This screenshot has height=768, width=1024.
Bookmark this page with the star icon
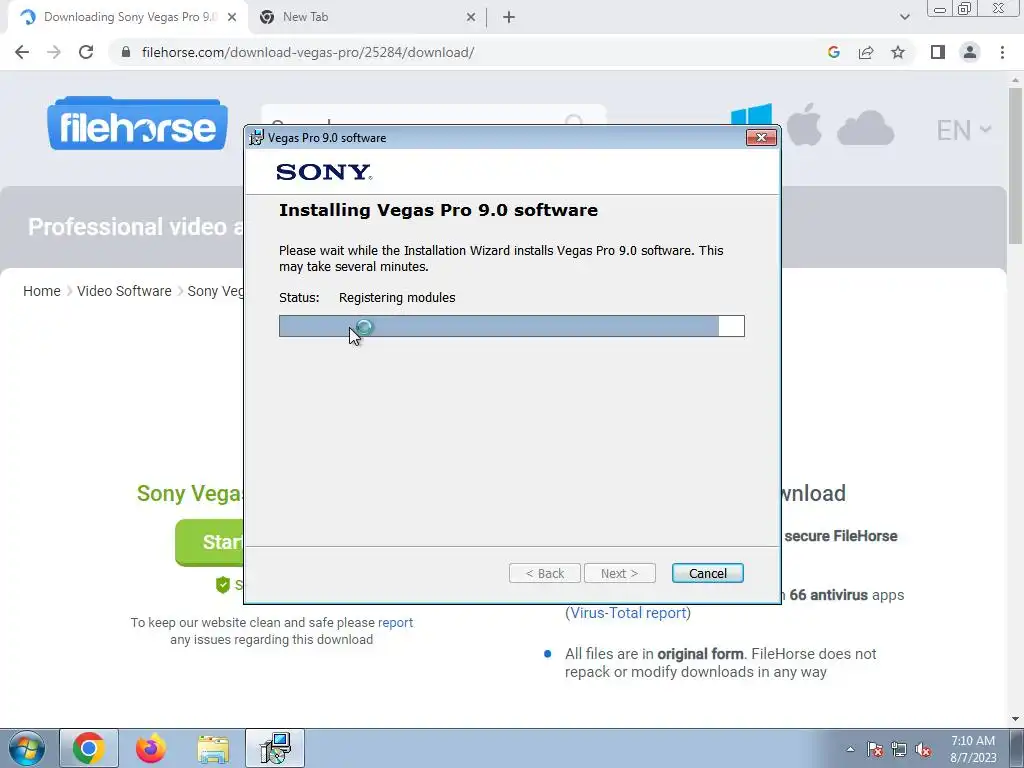(898, 52)
